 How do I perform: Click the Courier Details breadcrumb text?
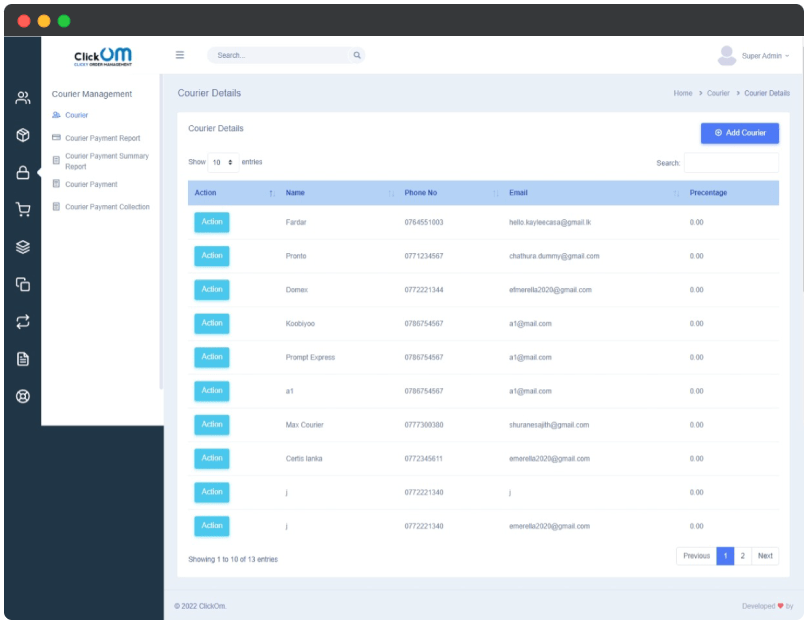pyautogui.click(x=767, y=93)
